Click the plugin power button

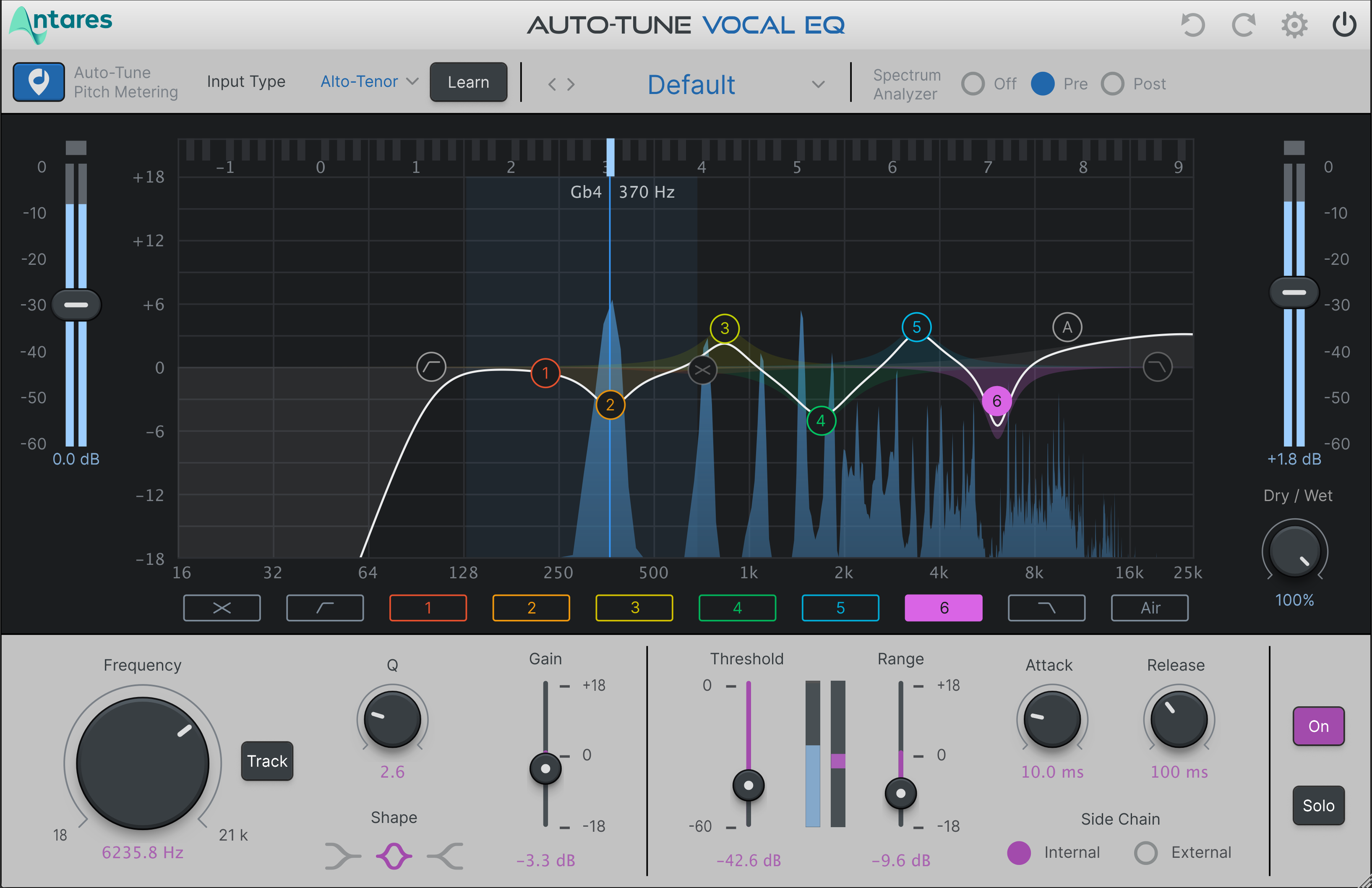(1344, 25)
